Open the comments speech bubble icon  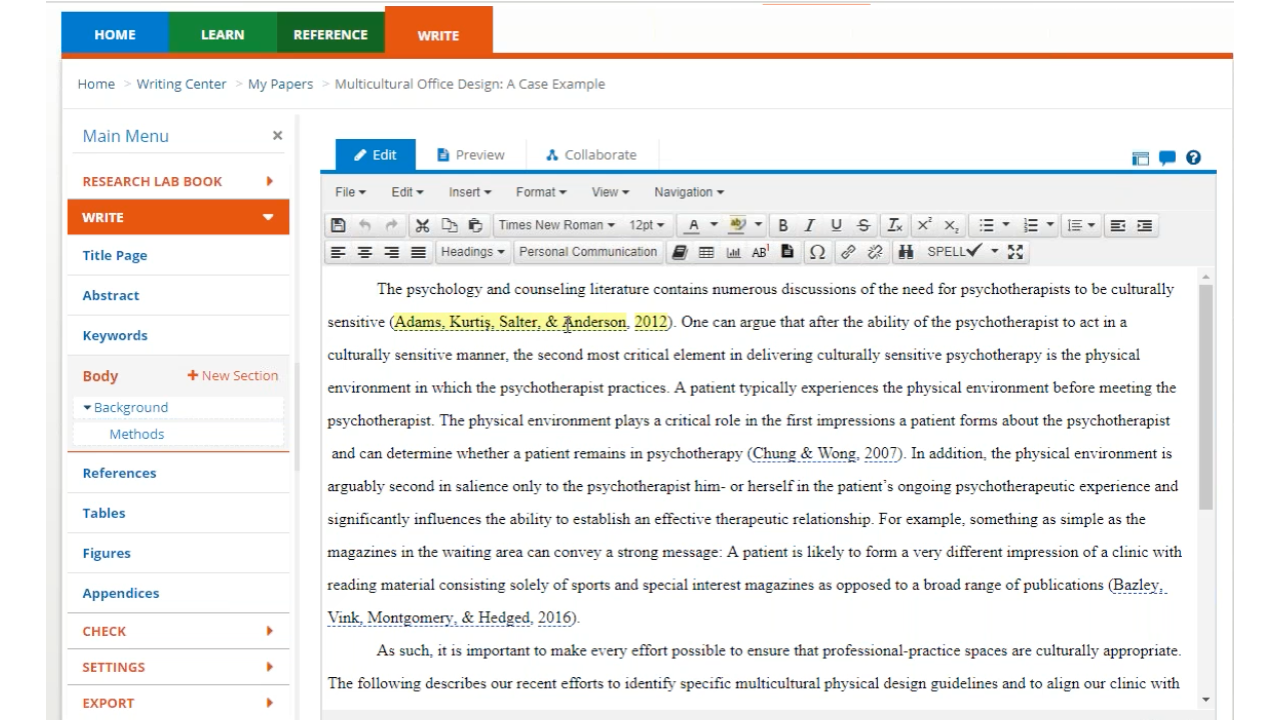1167,158
